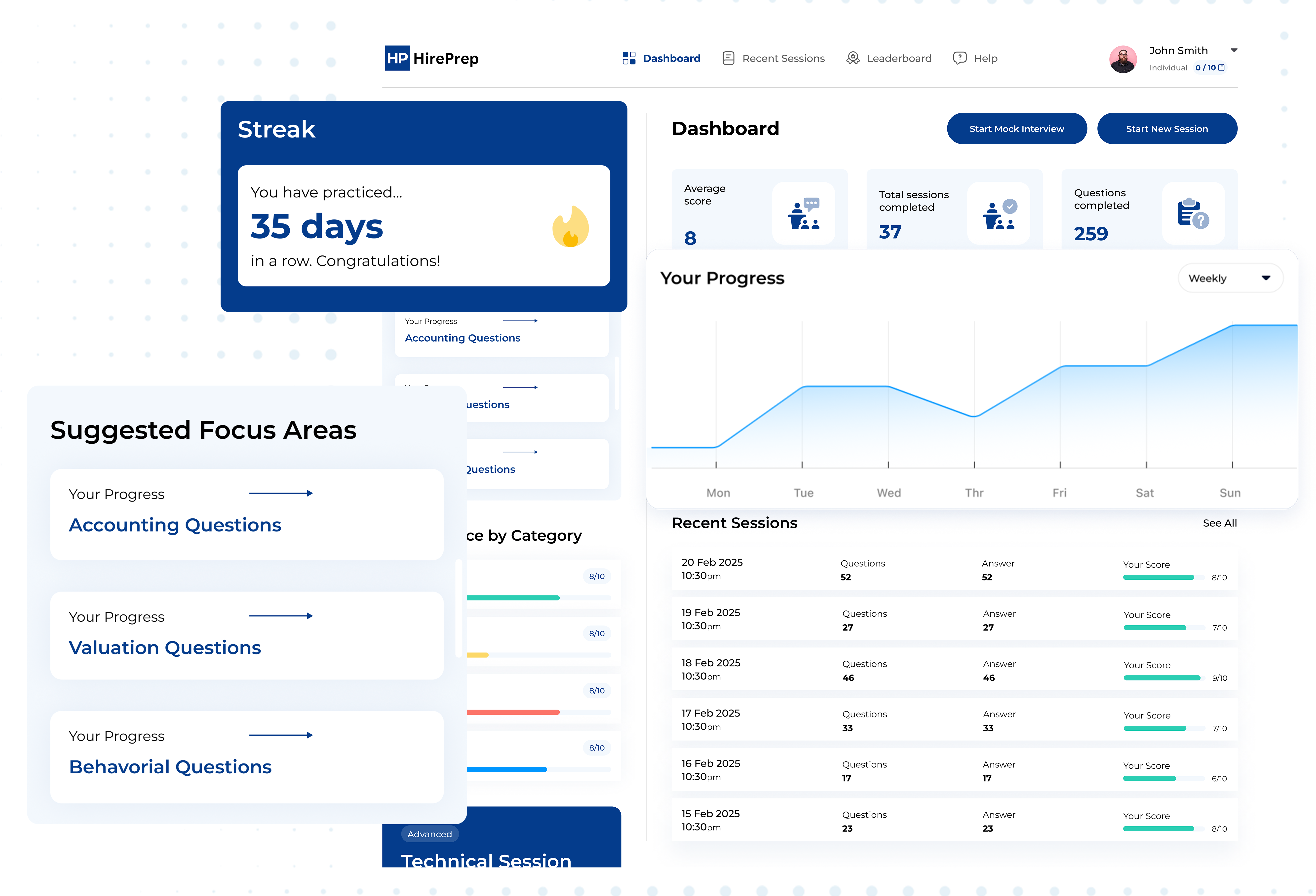Click the Questions completed clipboard icon

coord(1193,214)
